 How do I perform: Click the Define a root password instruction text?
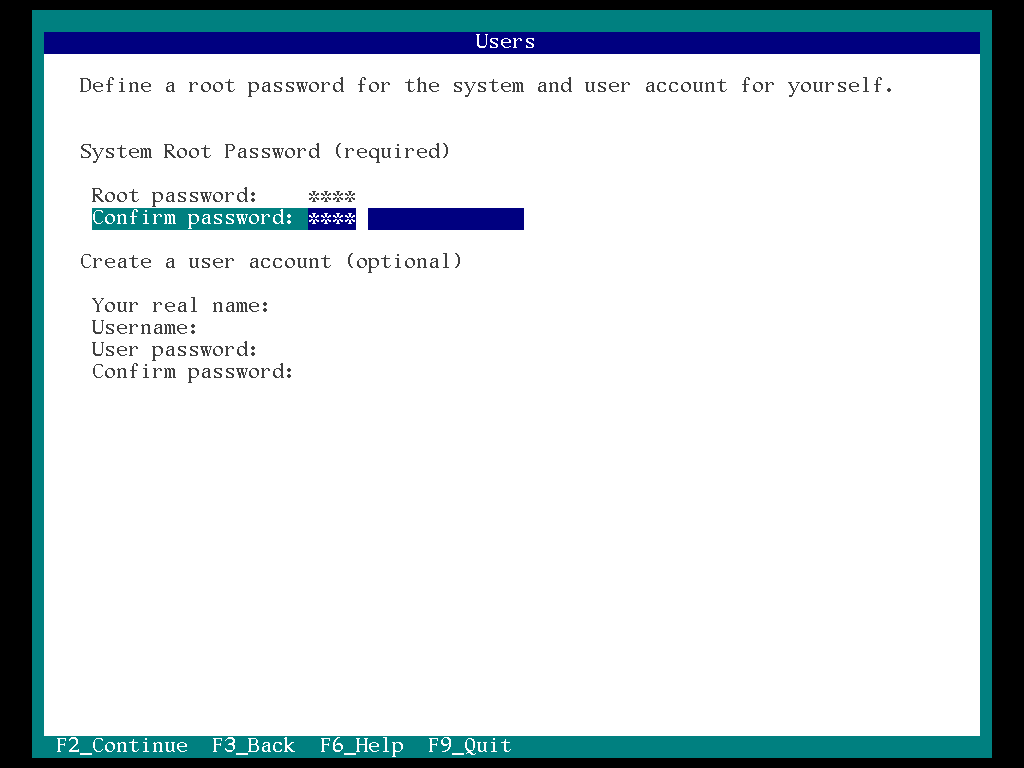pos(487,86)
